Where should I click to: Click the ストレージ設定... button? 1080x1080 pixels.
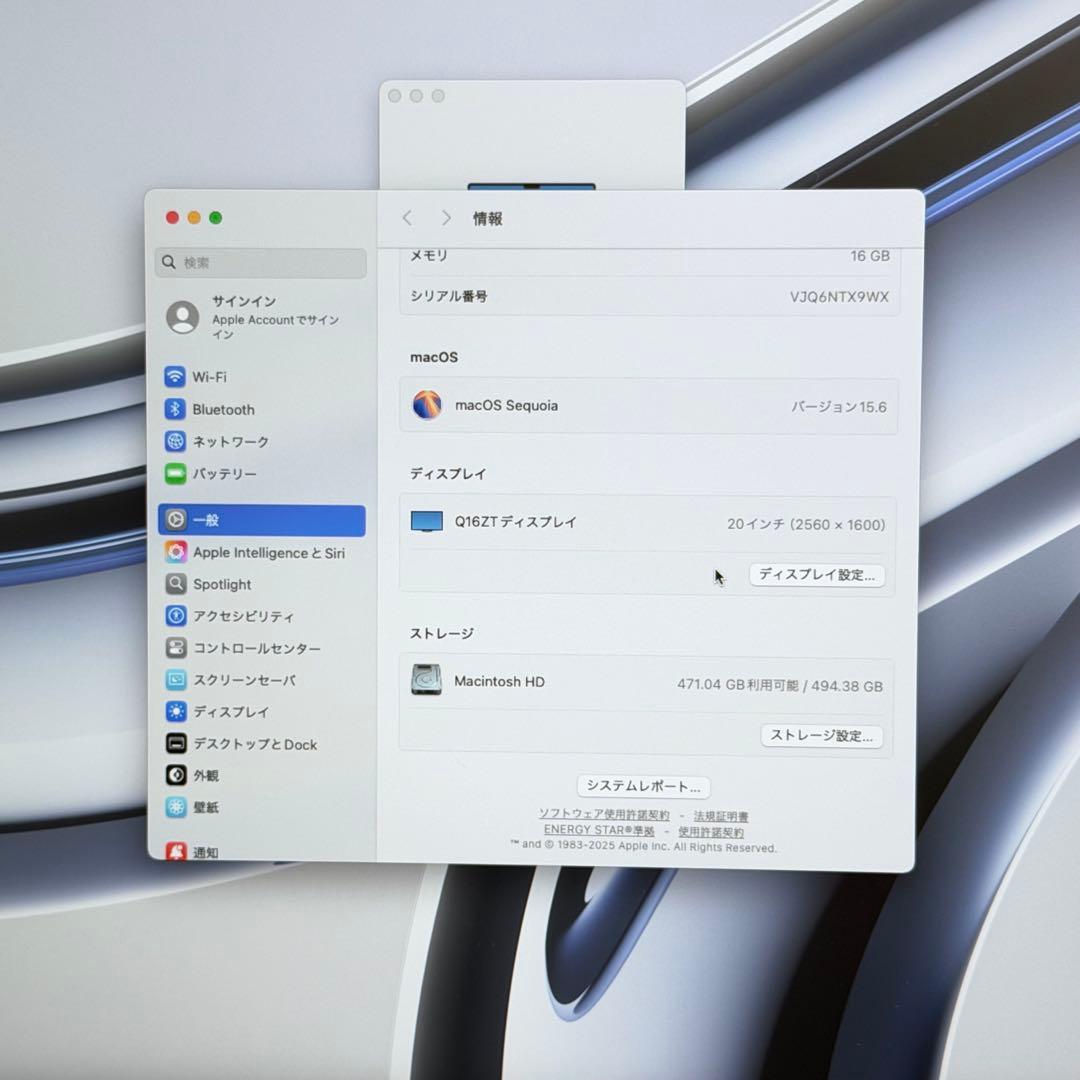click(822, 736)
